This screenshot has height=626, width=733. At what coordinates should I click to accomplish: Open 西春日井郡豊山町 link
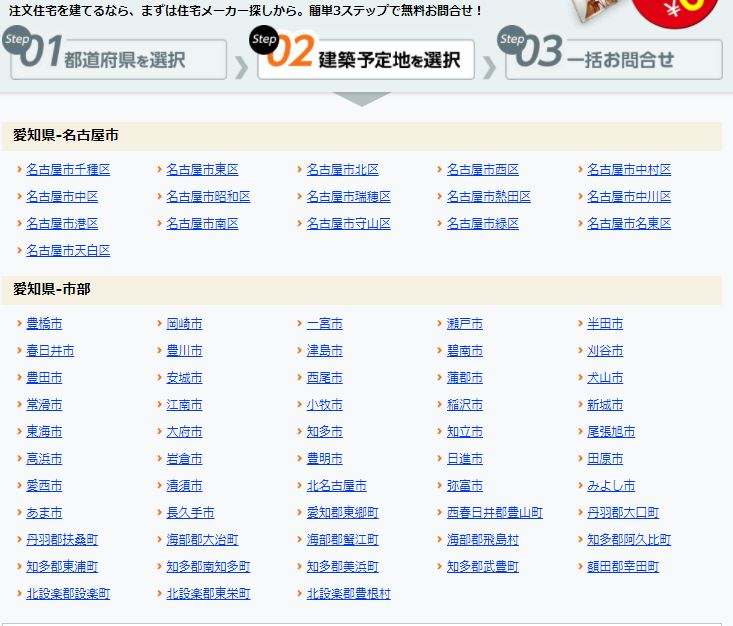(x=494, y=513)
